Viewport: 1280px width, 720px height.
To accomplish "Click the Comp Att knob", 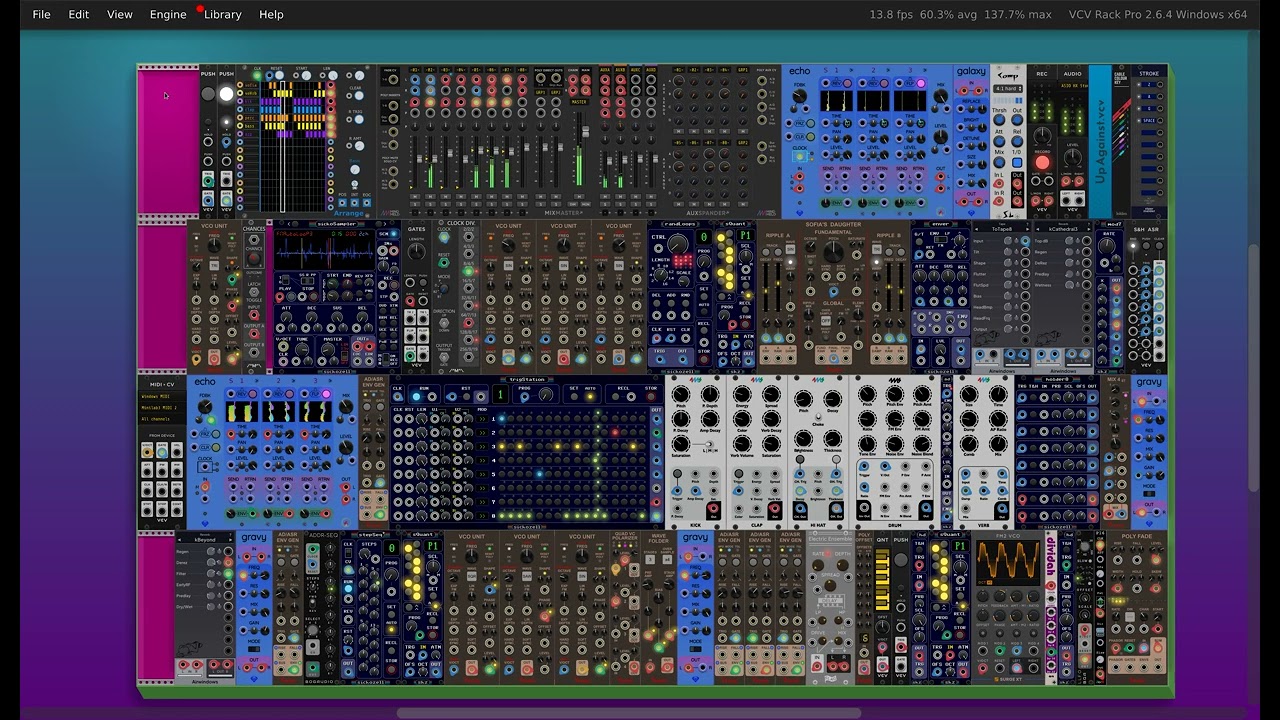I will point(999,141).
